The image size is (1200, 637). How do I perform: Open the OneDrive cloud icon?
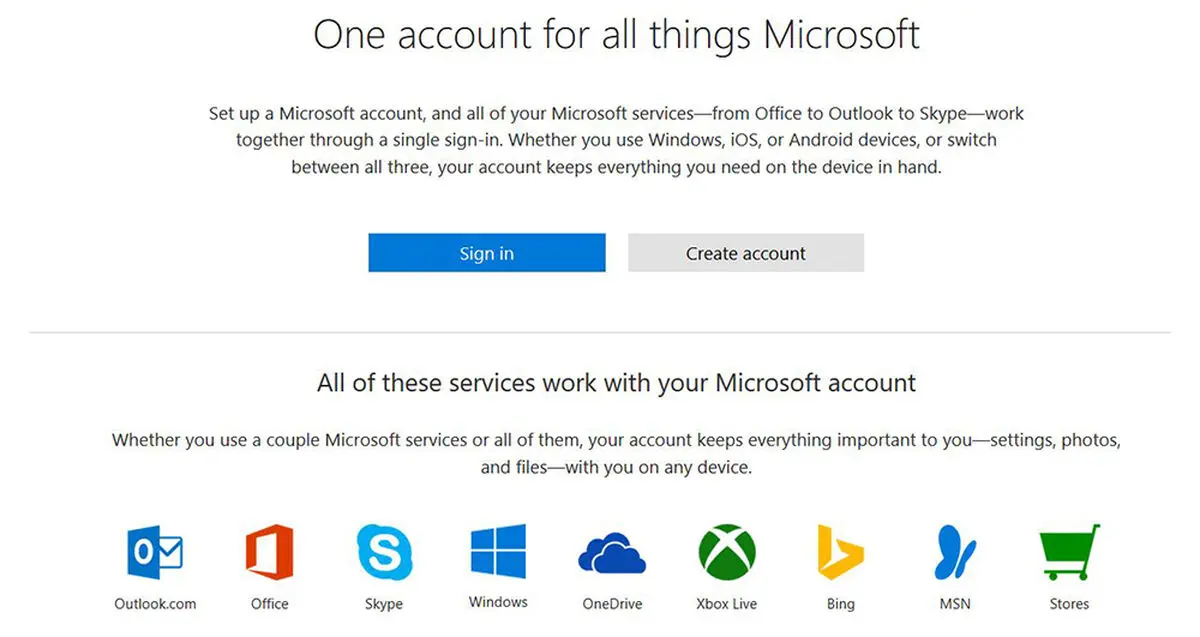click(612, 553)
